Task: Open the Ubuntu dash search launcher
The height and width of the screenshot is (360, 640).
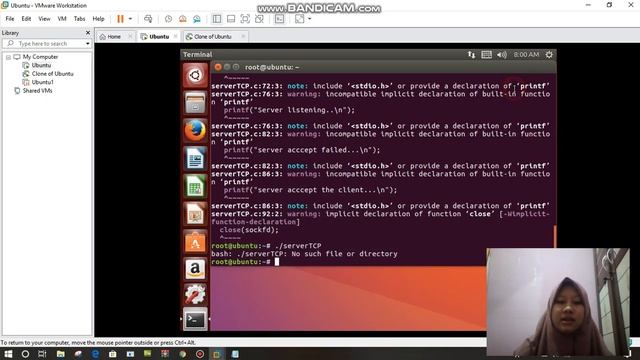Action: click(x=195, y=75)
